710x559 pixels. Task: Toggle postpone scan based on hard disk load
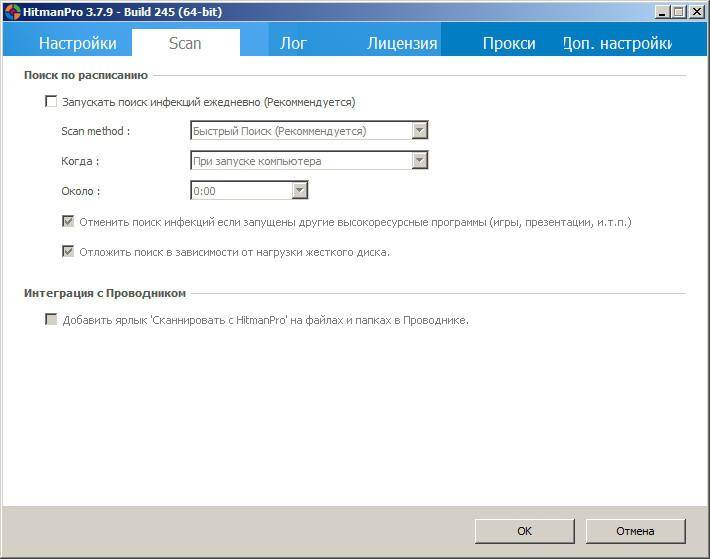pyautogui.click(x=68, y=251)
